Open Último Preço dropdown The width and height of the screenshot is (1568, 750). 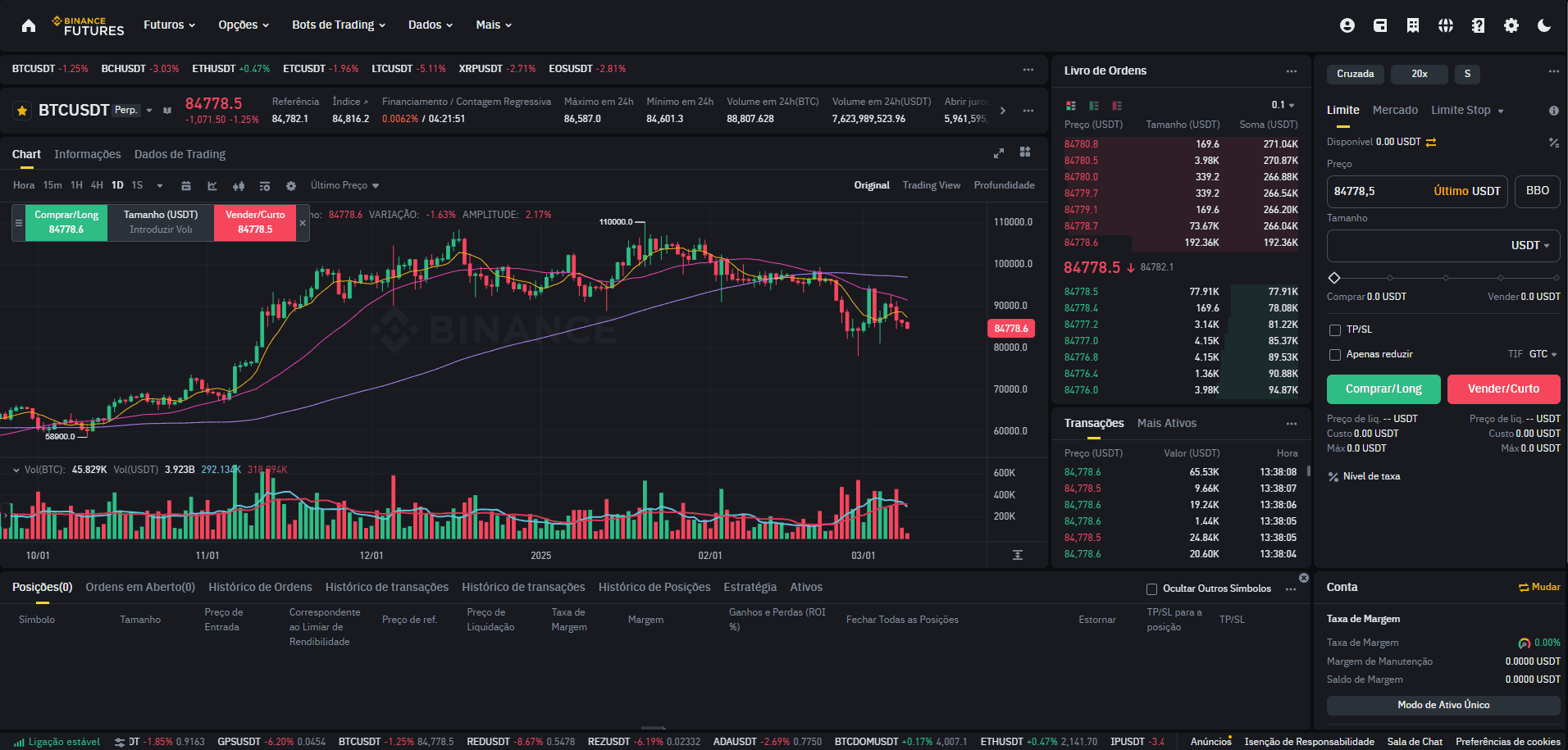coord(344,185)
